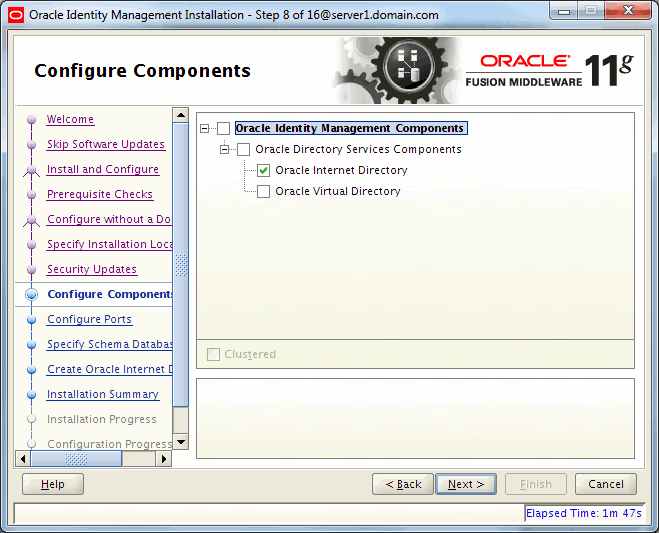The height and width of the screenshot is (533, 659).
Task: Open the Configure Ports step
Action: [90, 319]
